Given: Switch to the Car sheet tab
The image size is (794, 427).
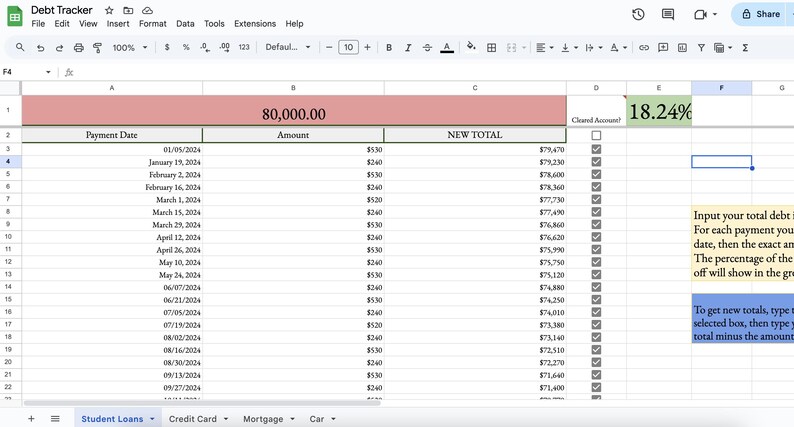Looking at the screenshot, I should (316, 419).
